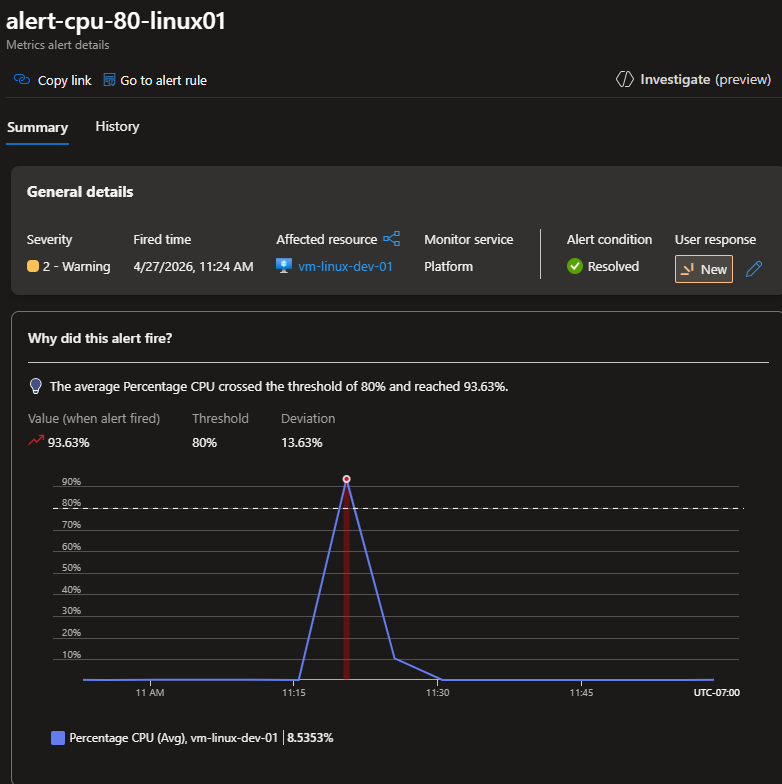This screenshot has height=784, width=782.
Task: Click the 10% y-axis label
Action: click(x=72, y=654)
